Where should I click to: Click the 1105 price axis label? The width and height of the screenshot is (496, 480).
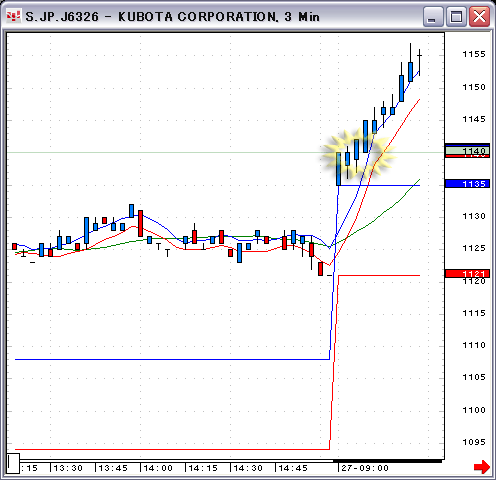[x=474, y=377]
